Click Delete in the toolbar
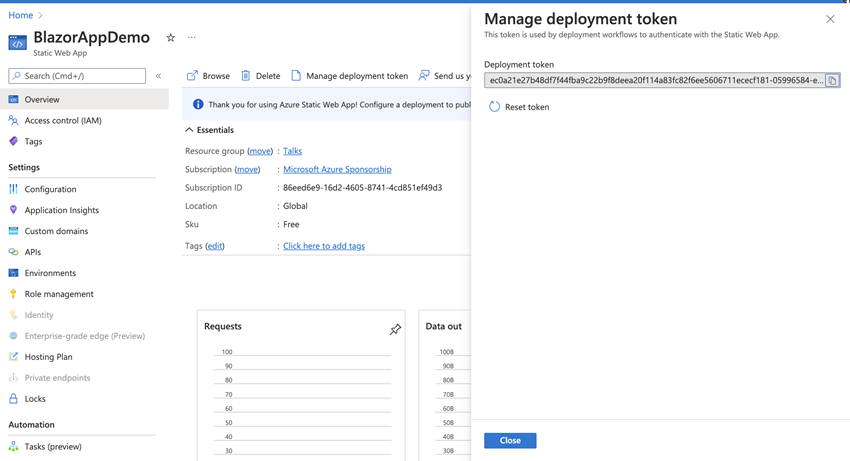The image size is (850, 461). (261, 76)
